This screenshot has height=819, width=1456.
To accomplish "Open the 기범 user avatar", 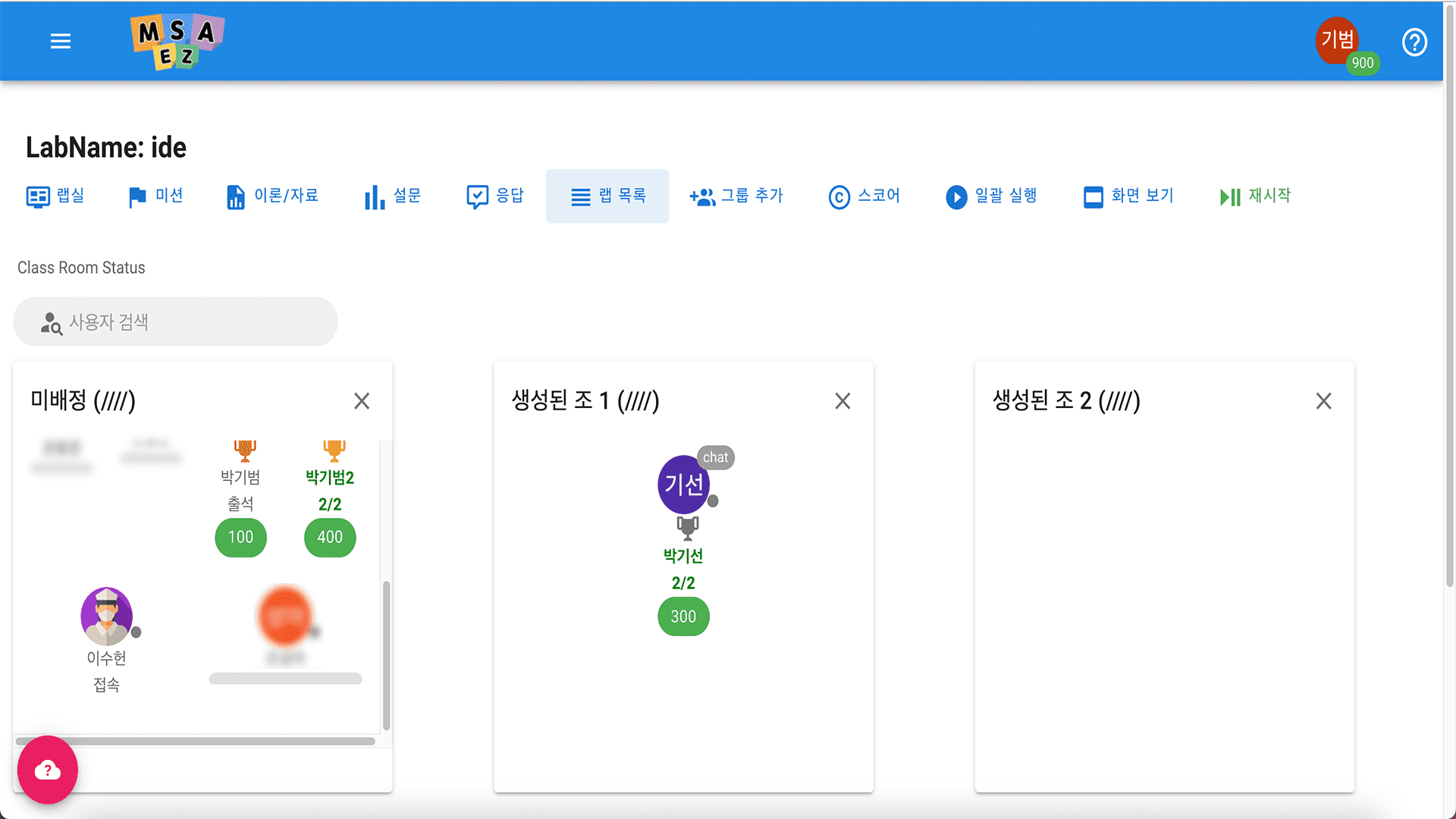I will (1338, 39).
